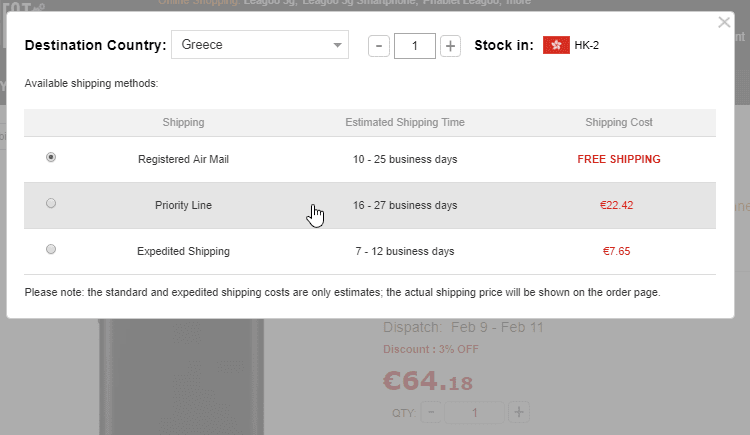Click the HK-2 stock location label
The width and height of the screenshot is (750, 435).
point(587,45)
